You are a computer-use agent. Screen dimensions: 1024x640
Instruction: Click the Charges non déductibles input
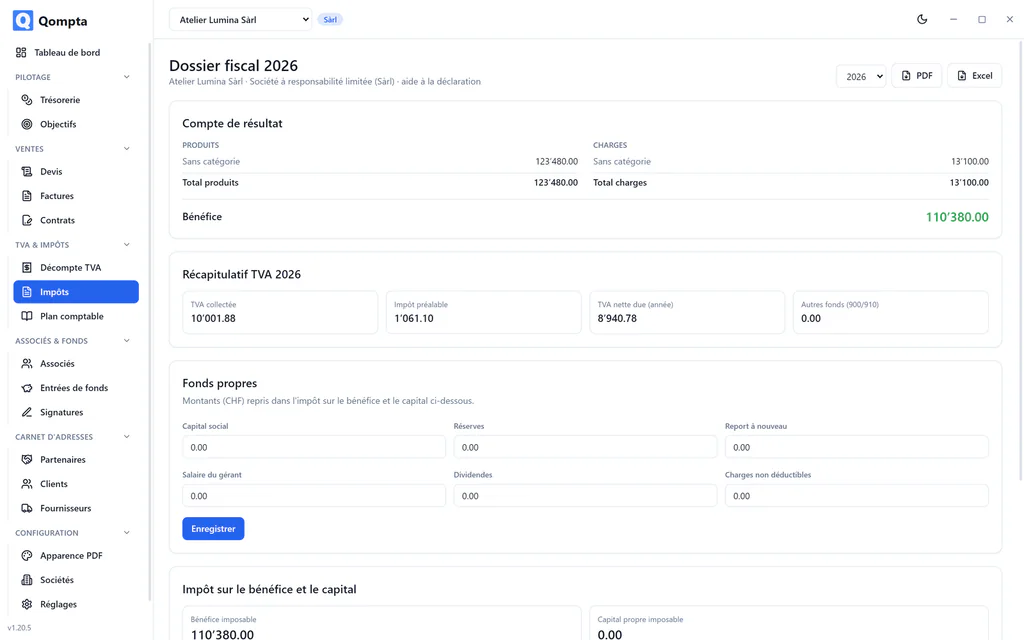pos(857,496)
